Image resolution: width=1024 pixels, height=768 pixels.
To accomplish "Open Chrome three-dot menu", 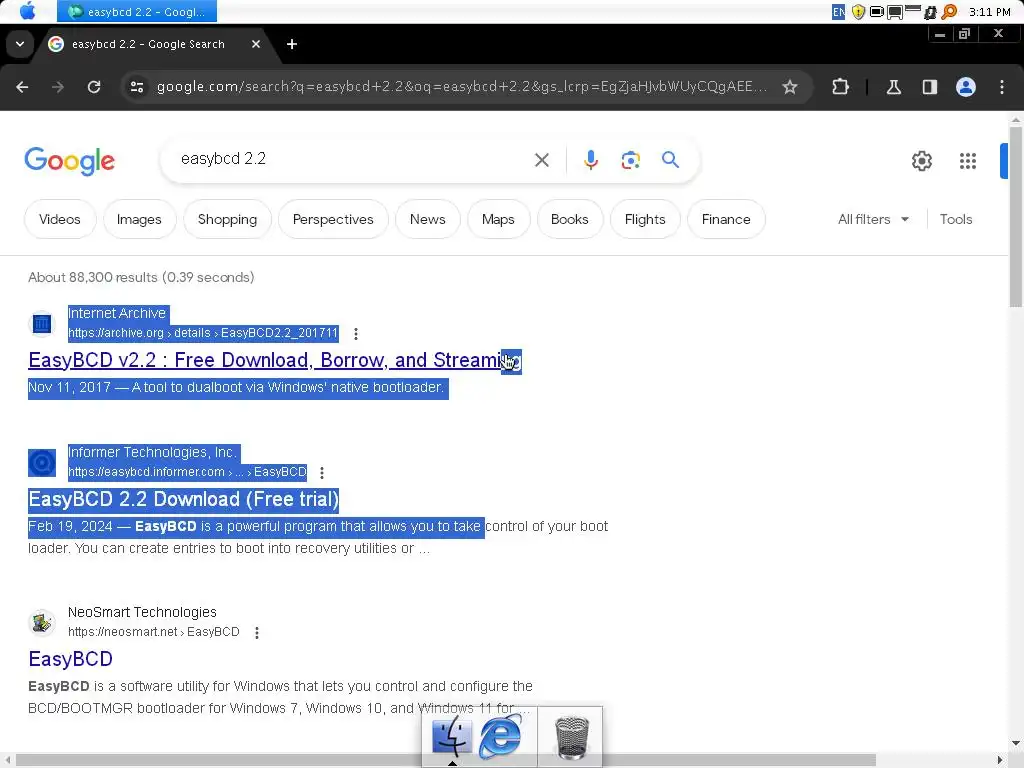I will [1002, 87].
